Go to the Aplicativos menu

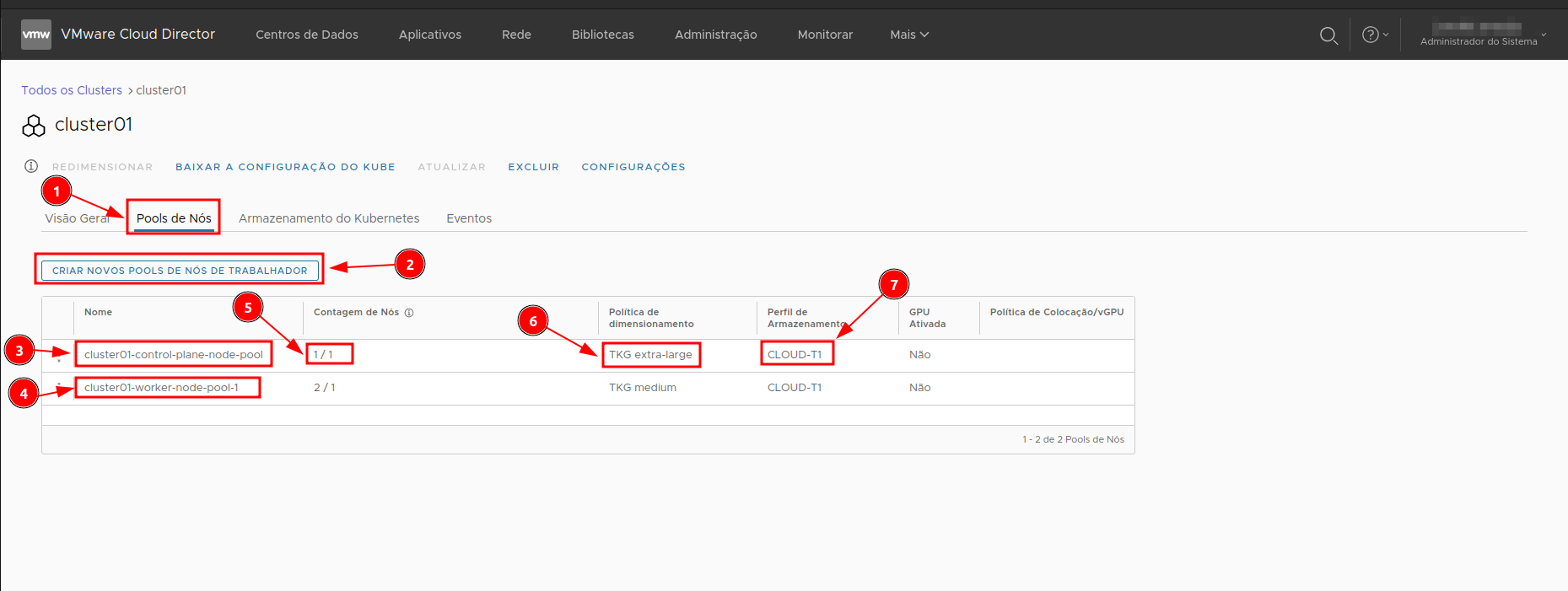(x=430, y=35)
